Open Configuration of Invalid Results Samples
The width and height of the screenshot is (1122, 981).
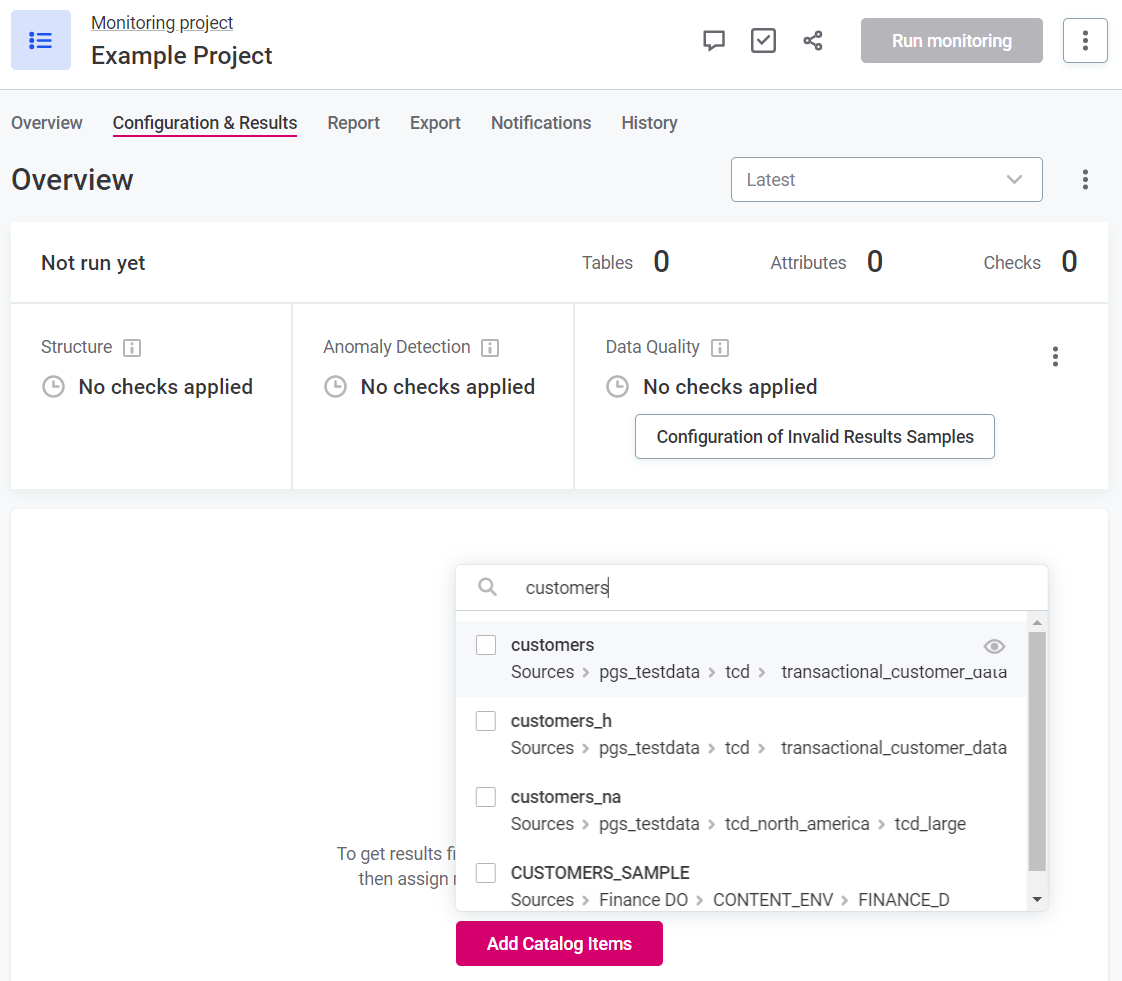pos(815,437)
